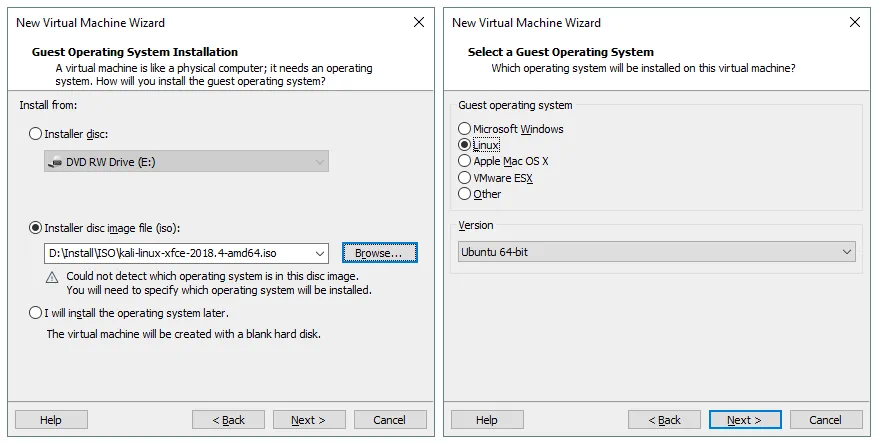Screen dimensions: 879x443
Task: Select the Installer disc radio button
Action: tap(37, 133)
